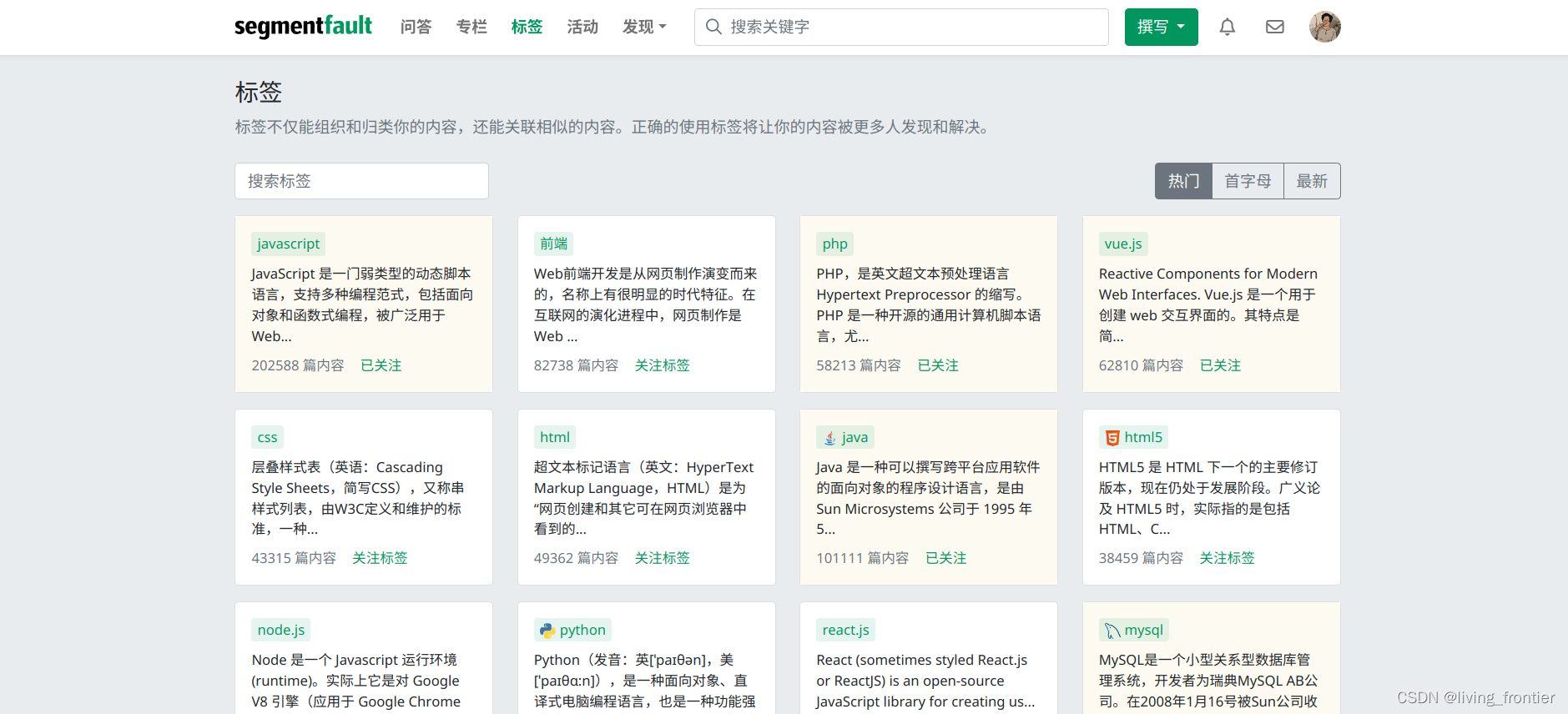Click the MySQL dolphin icon
Viewport: 1568px width, 714px height.
coord(1112,631)
